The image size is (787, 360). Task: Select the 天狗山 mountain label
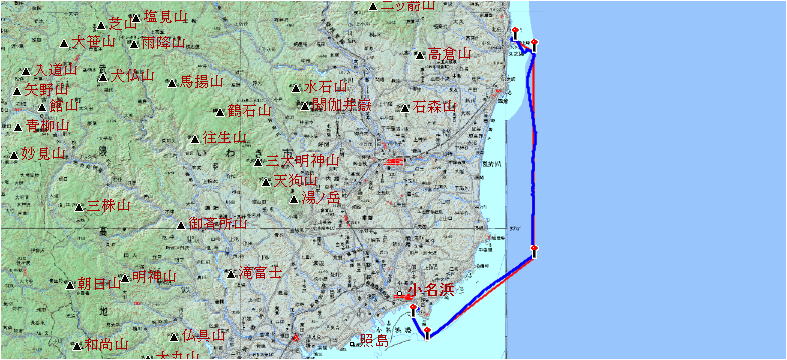(x=296, y=180)
